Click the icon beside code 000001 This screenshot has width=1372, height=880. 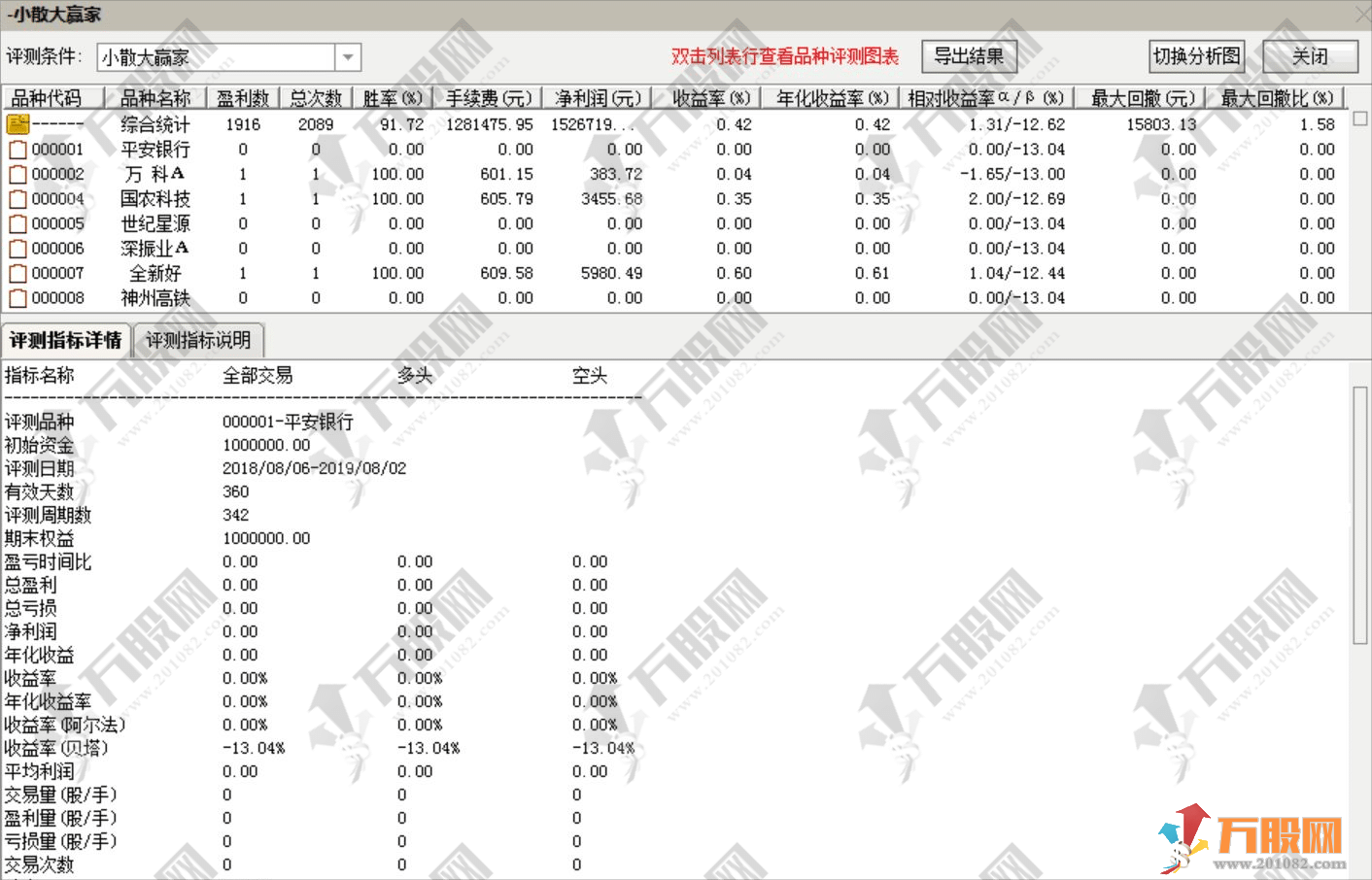(x=17, y=150)
